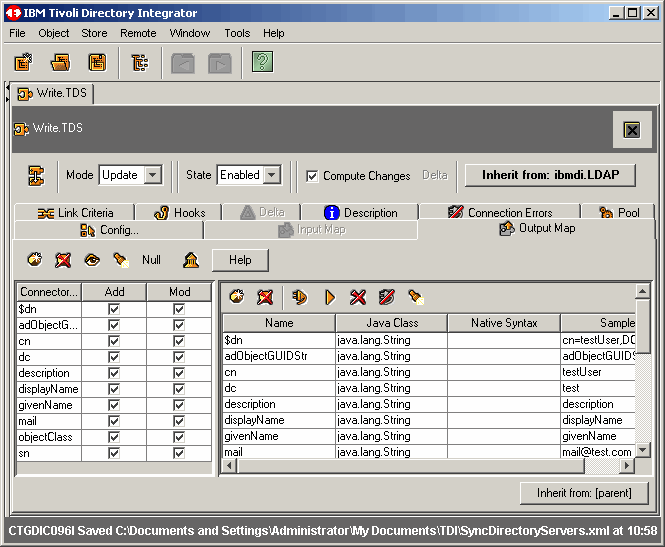Open the State dropdown
The image size is (665, 547).
[x=271, y=175]
